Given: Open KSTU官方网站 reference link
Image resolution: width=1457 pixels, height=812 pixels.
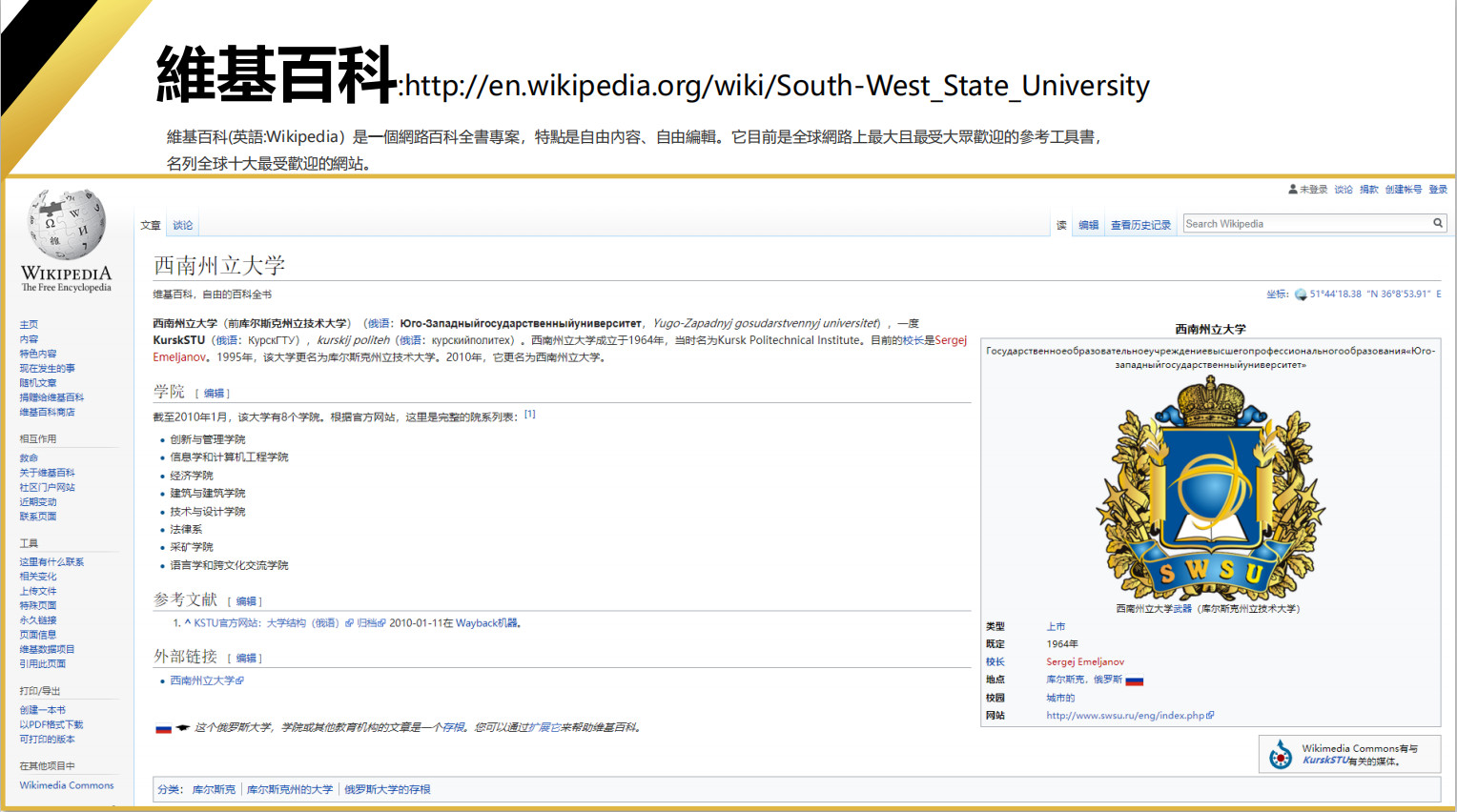Looking at the screenshot, I should pyautogui.click(x=266, y=623).
